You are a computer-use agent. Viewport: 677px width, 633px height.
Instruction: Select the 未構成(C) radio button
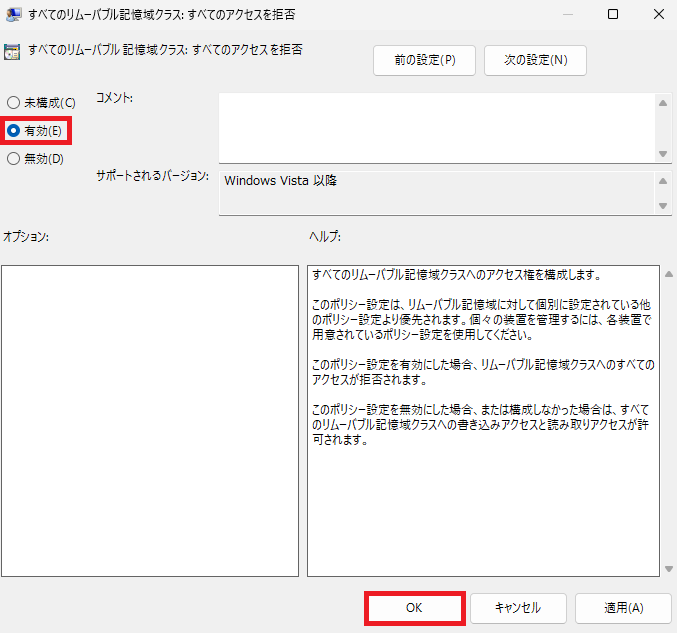[41, 103]
